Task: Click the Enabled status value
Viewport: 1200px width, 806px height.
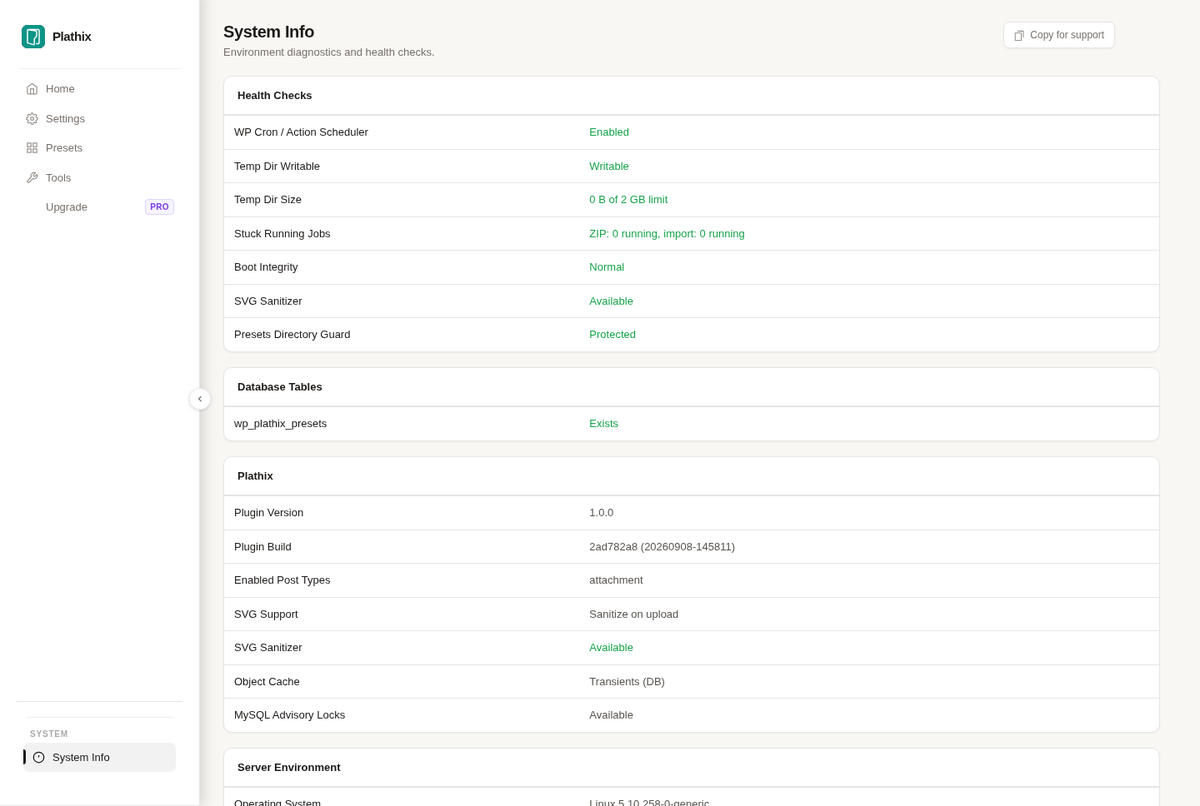Action: tap(609, 132)
